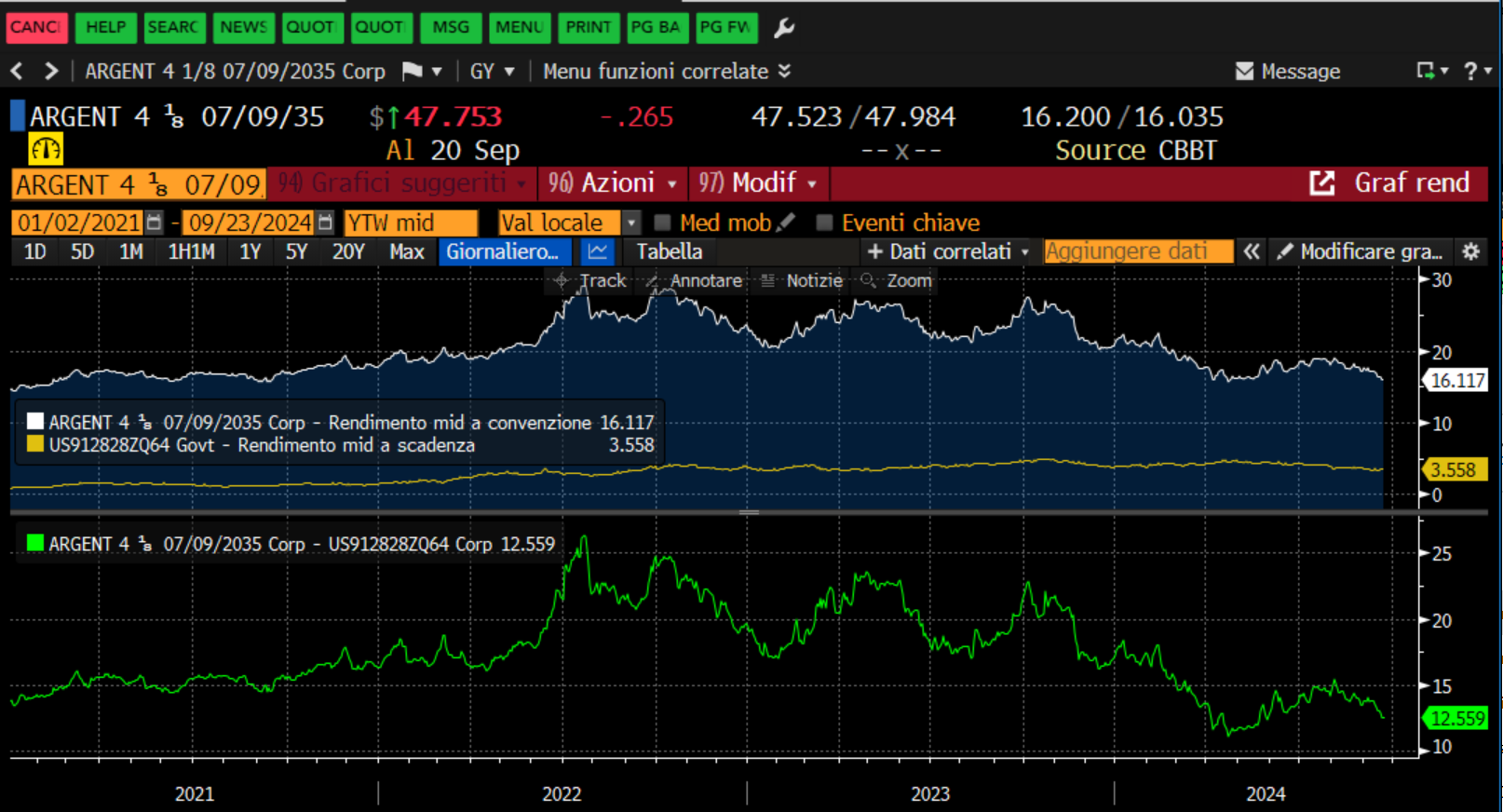
Task: Click the green SEARC button
Action: pos(173,27)
